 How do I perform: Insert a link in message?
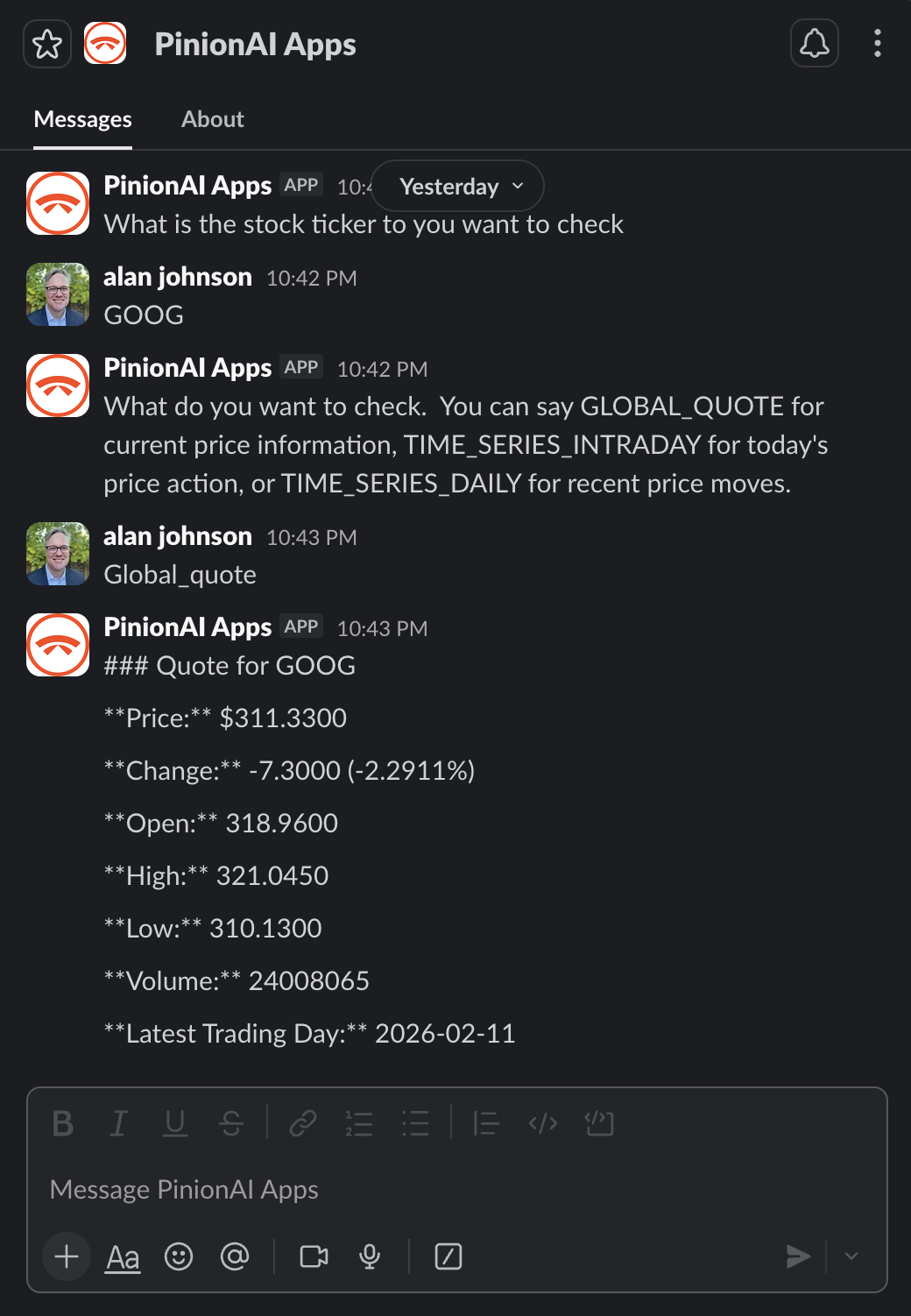302,1123
